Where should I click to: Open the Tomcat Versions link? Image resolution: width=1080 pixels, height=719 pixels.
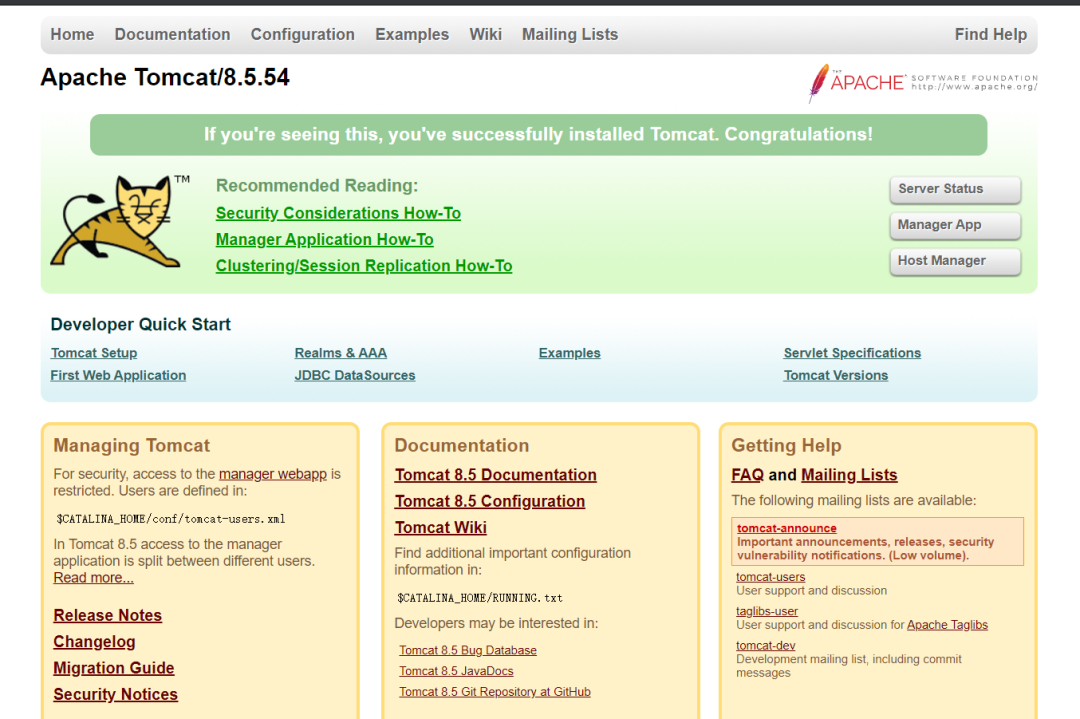[835, 375]
